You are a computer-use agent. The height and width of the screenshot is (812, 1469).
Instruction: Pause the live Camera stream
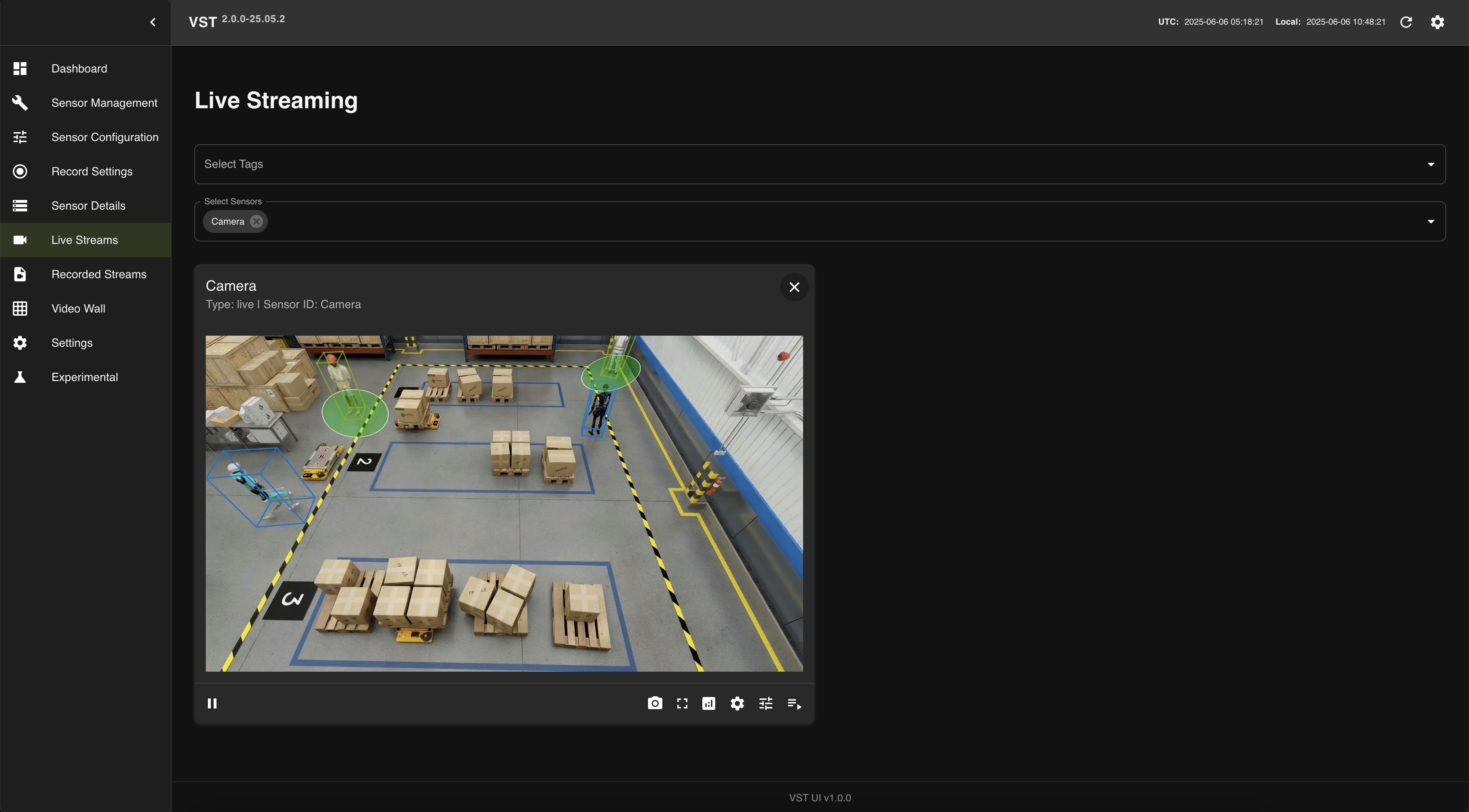click(212, 703)
